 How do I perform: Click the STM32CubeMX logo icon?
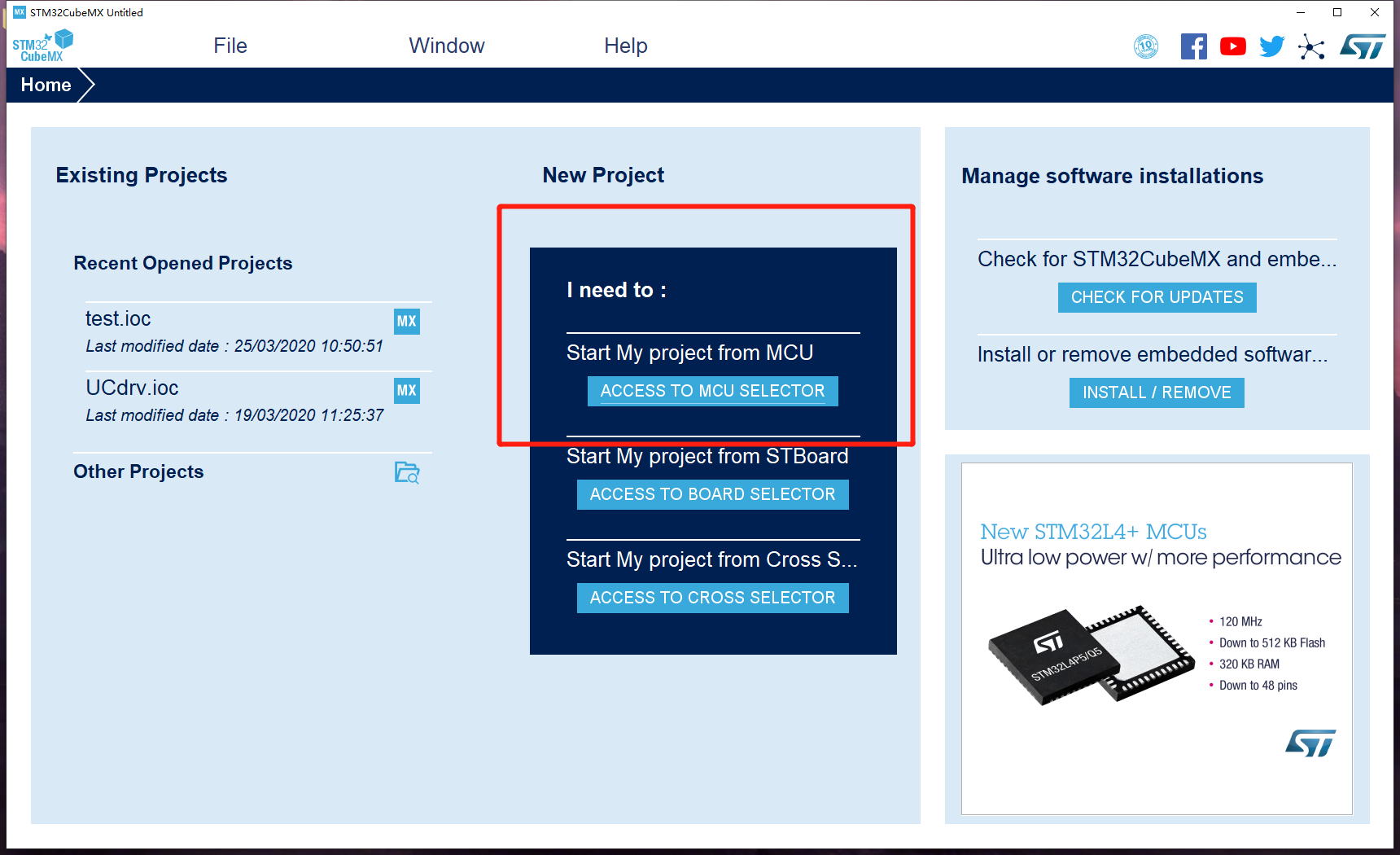pos(42,46)
